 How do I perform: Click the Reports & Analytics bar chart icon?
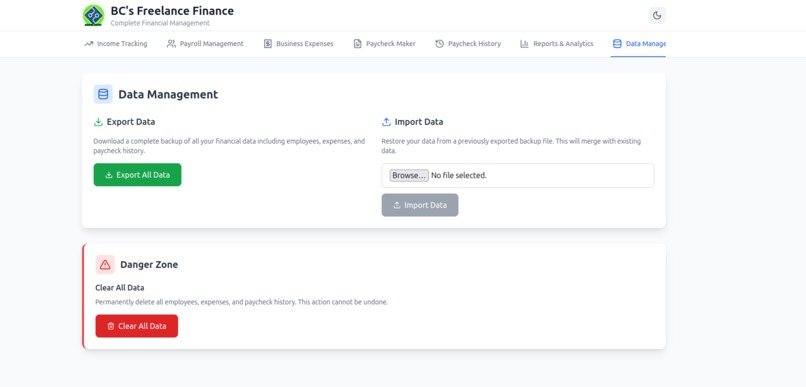524,44
